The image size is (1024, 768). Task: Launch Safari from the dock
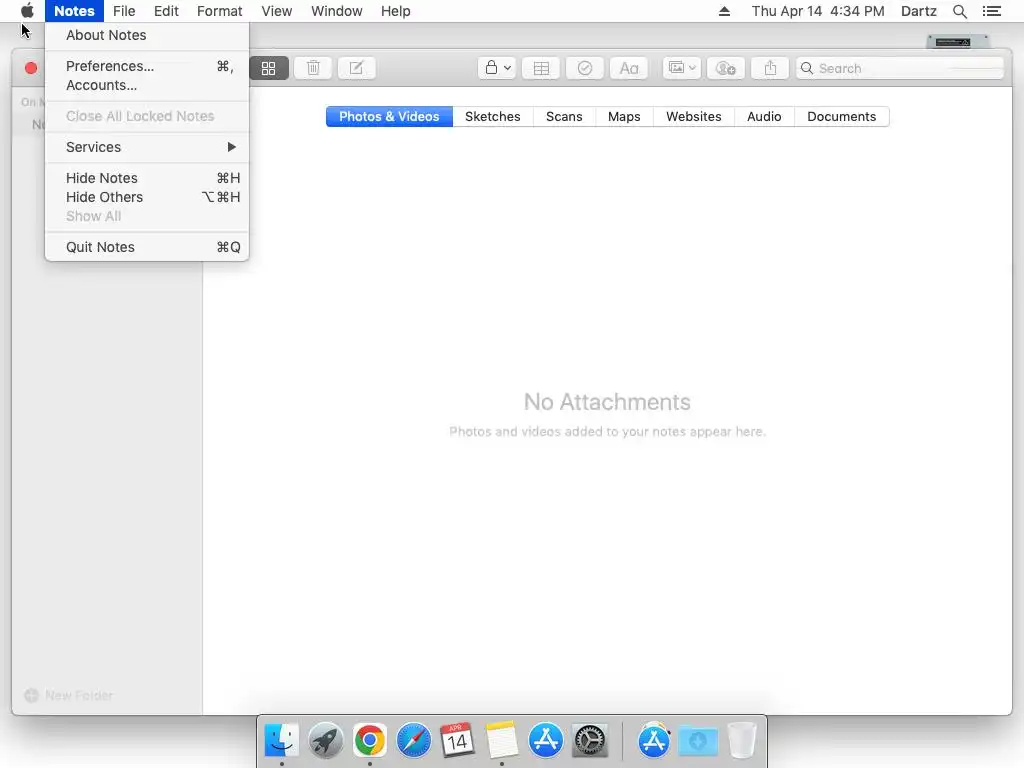[x=413, y=741]
